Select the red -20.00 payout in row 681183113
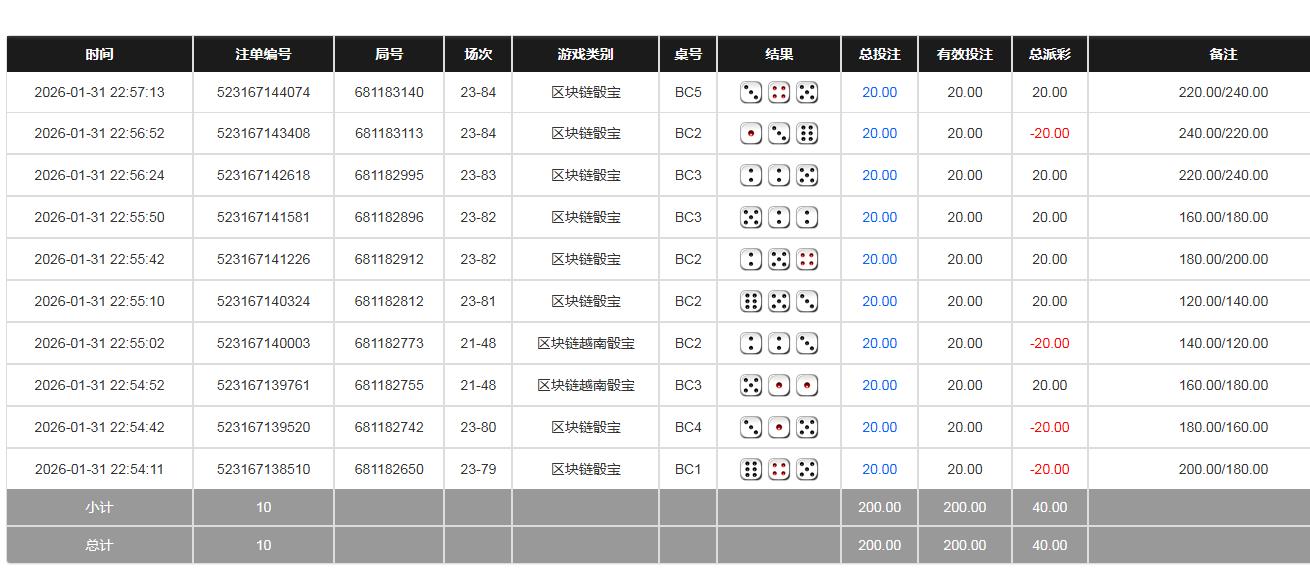 pos(1048,133)
